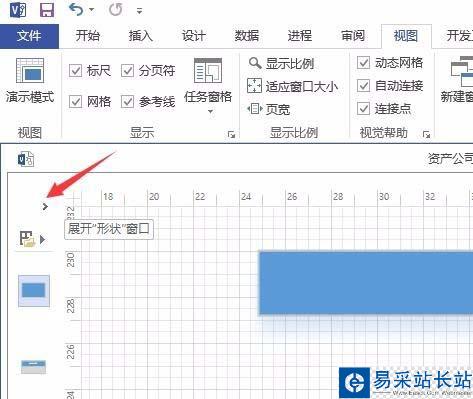Image resolution: width=473 pixels, height=399 pixels.
Task: Switch to the 数据 tab
Action: pyautogui.click(x=247, y=36)
